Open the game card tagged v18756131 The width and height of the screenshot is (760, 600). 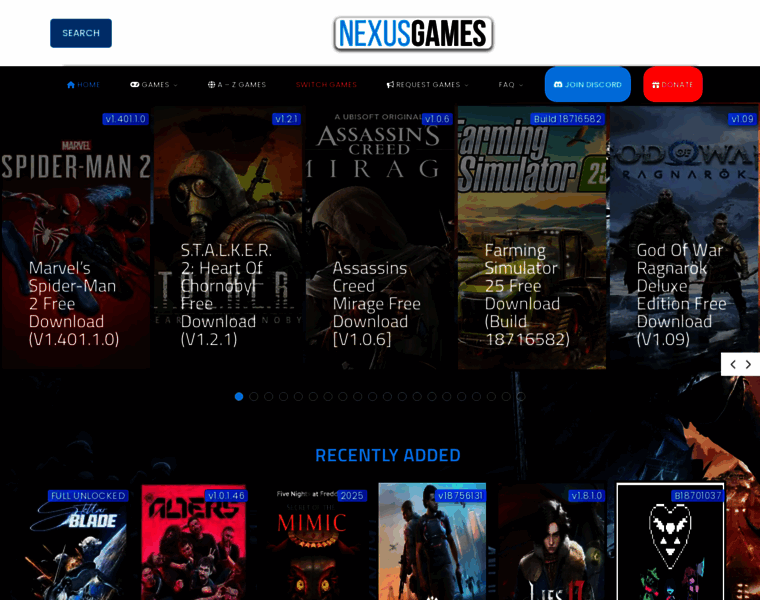click(432, 542)
